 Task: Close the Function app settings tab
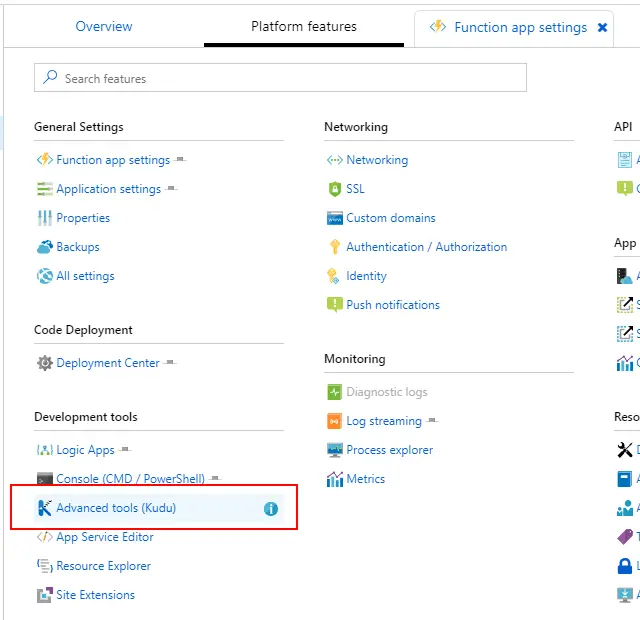point(602,28)
